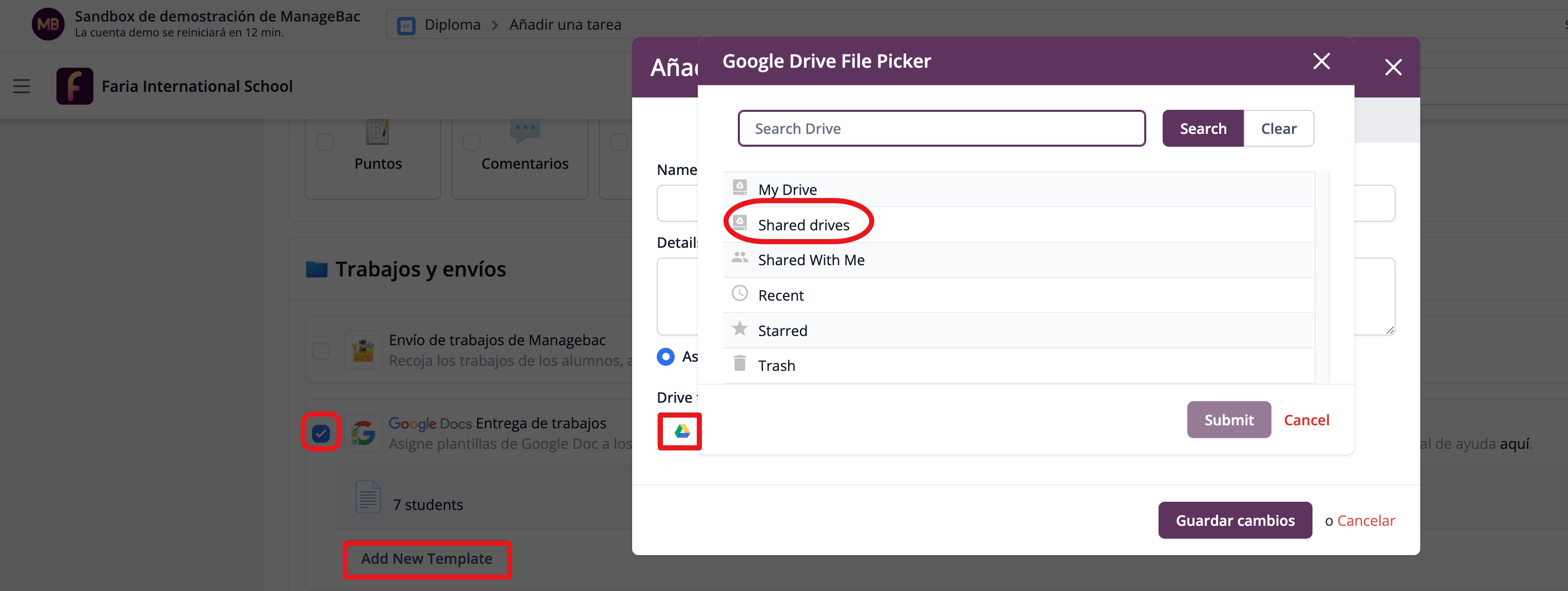1568x591 pixels.
Task: Click the ManageBac MB logo
Action: pos(48,24)
